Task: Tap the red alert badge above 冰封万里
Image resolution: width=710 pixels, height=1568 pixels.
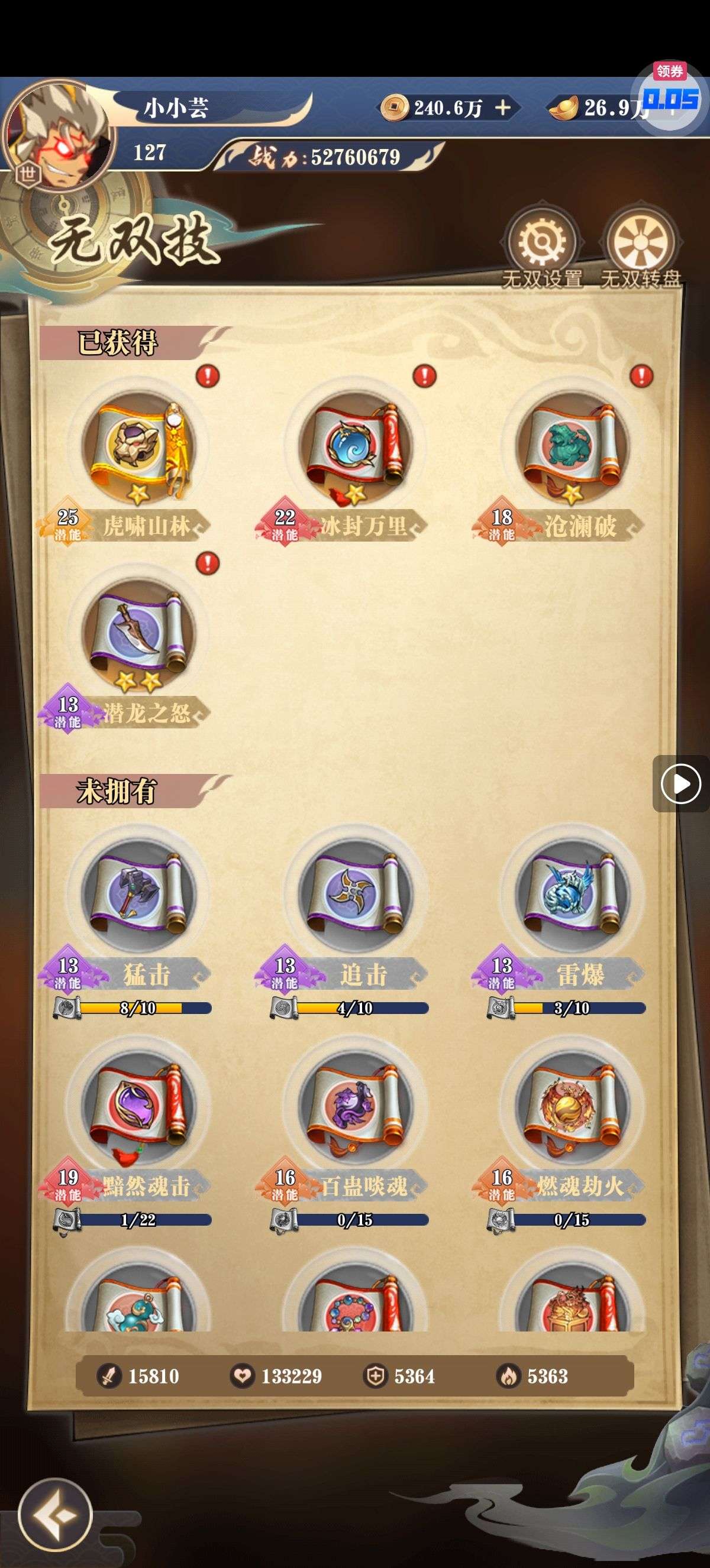Action: coord(424,375)
